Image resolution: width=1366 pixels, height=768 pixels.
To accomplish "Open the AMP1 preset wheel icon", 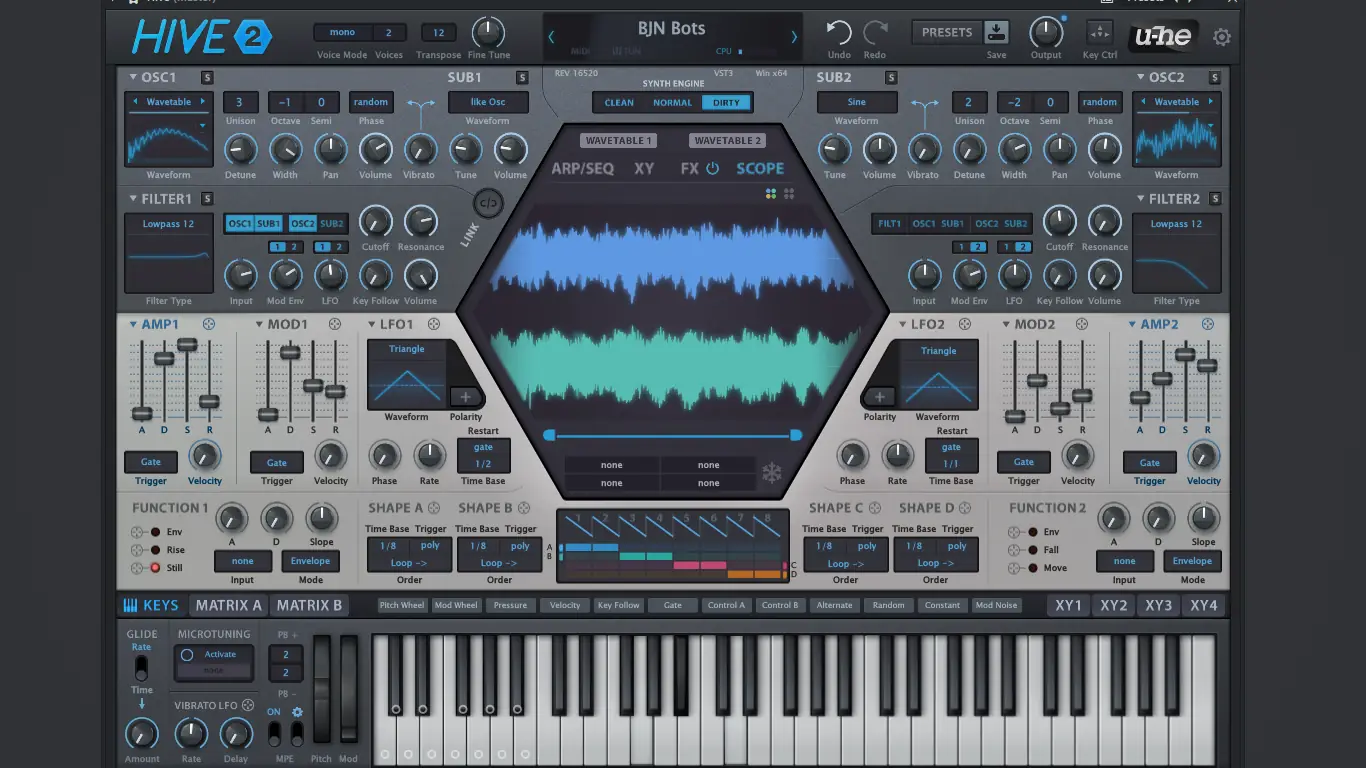I will [208, 324].
